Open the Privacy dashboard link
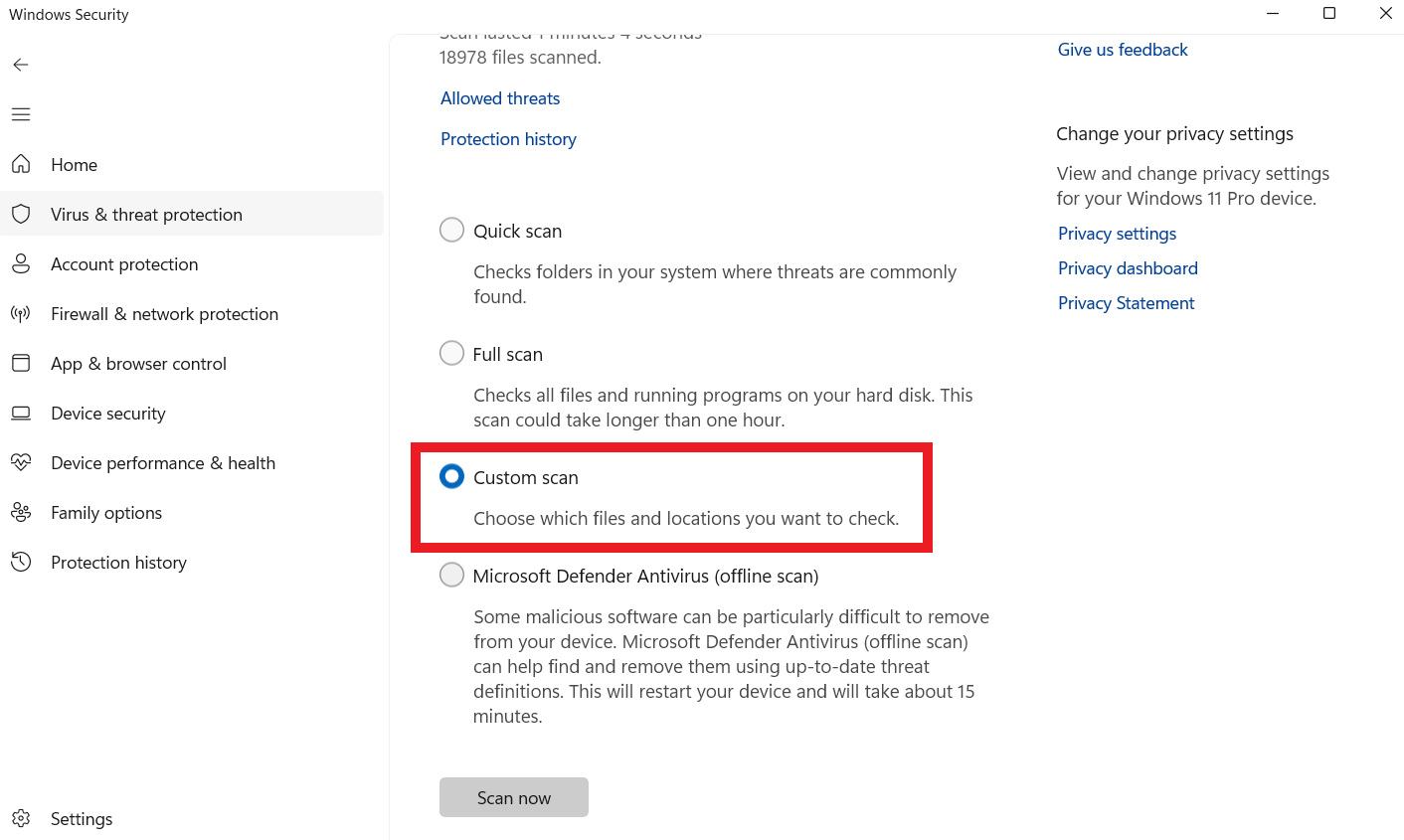The image size is (1404, 840). click(x=1128, y=268)
